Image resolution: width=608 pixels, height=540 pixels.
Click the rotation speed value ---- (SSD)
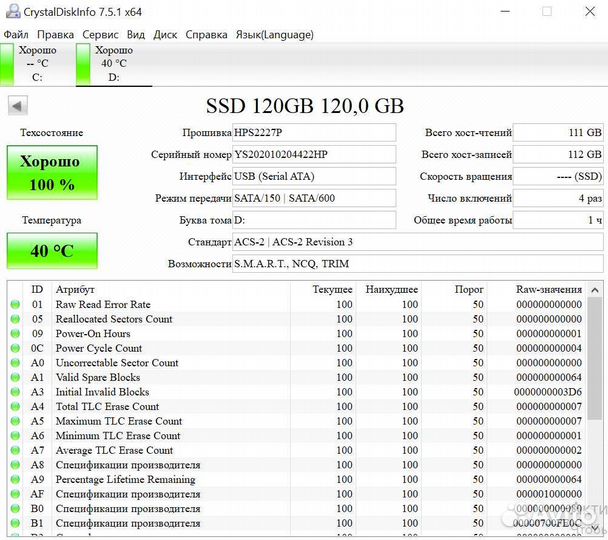558,176
